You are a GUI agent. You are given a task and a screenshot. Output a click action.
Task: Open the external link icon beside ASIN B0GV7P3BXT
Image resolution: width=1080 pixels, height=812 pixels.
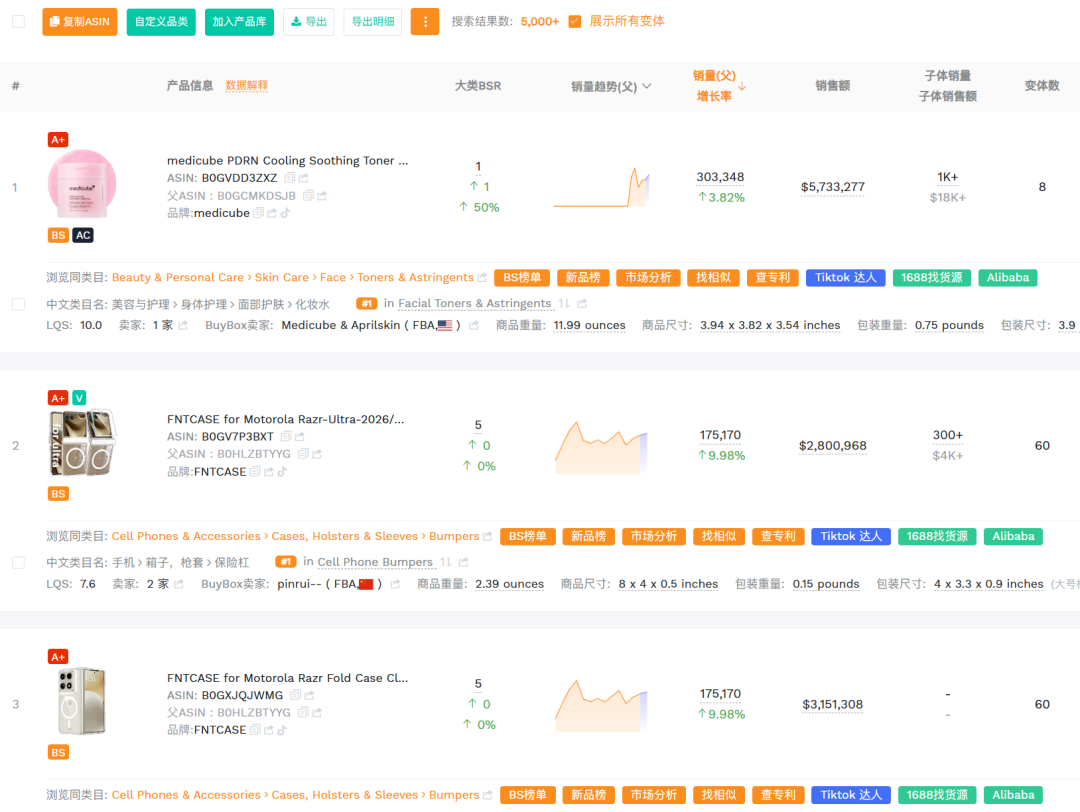coord(300,437)
